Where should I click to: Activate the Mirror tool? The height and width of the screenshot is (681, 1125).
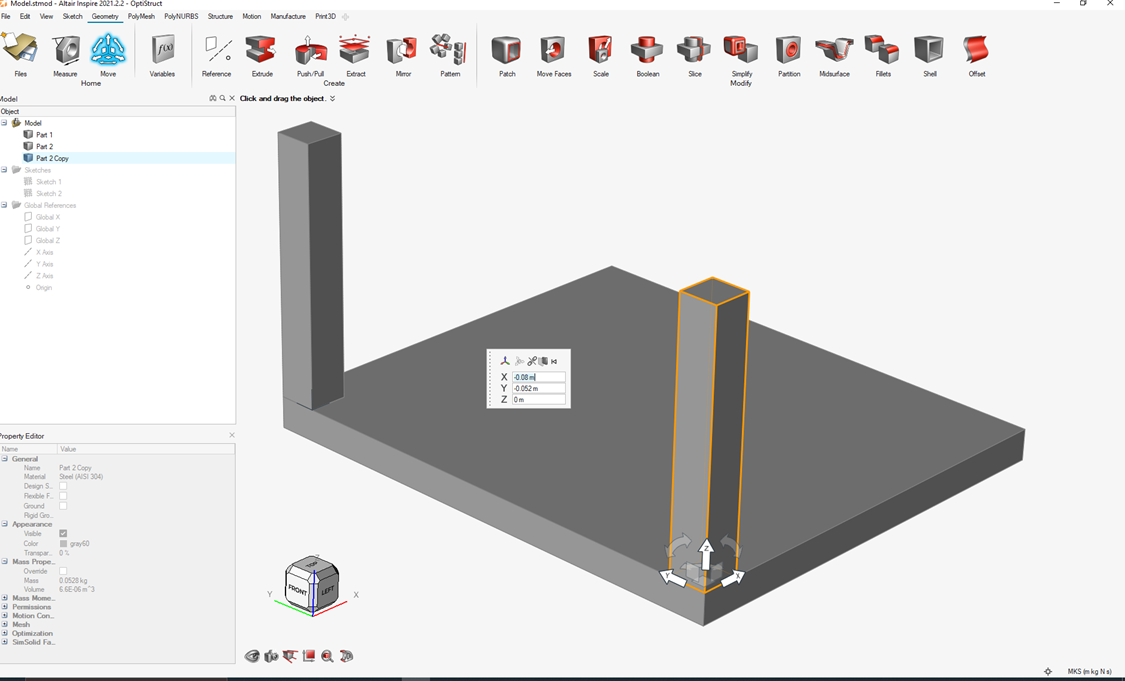[x=402, y=50]
